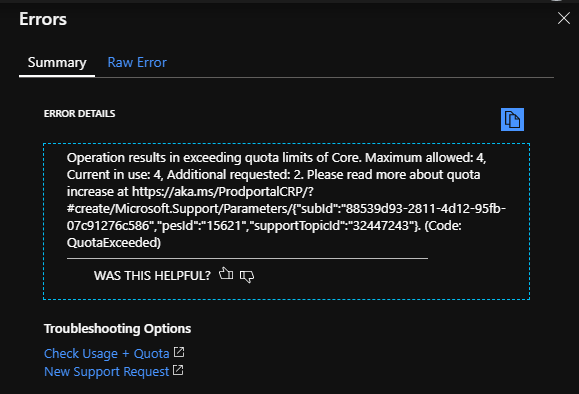Click the supportTopicId value 32447243
This screenshot has width=579, height=394.
(x=380, y=226)
